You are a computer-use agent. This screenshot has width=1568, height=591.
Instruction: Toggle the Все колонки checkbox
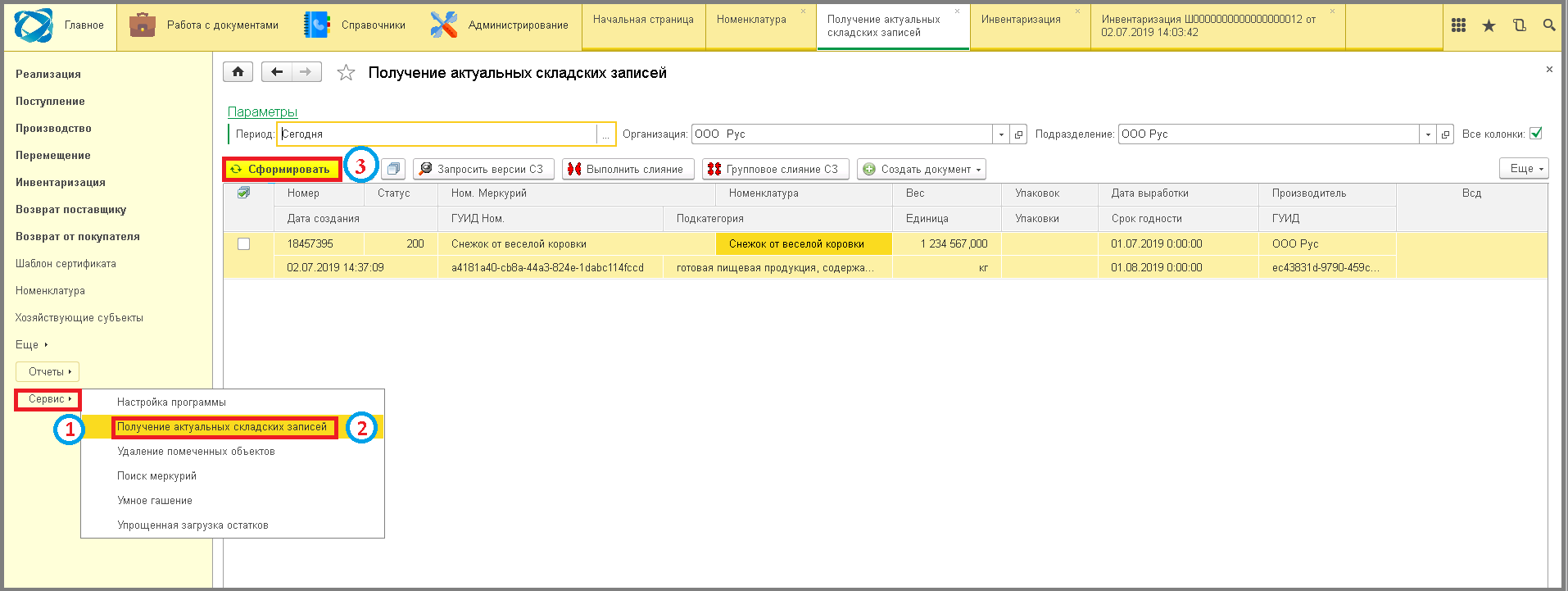[x=1536, y=134]
